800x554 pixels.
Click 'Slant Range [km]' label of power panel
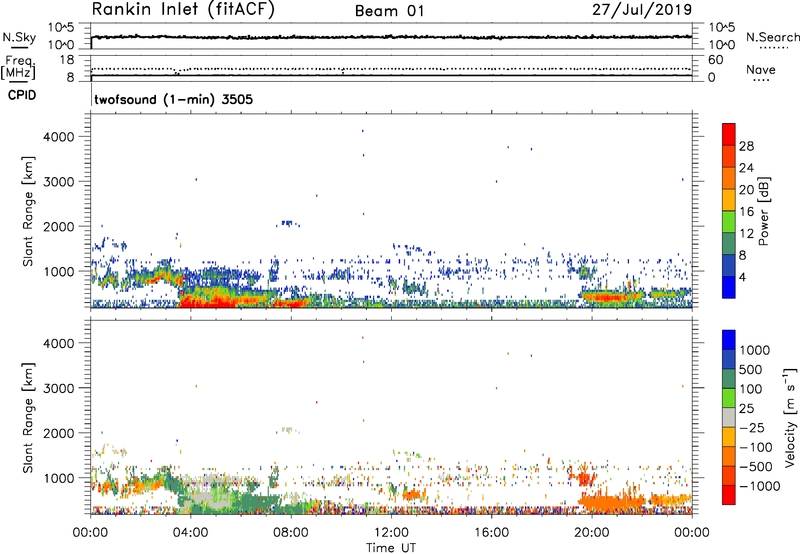click(x=28, y=212)
